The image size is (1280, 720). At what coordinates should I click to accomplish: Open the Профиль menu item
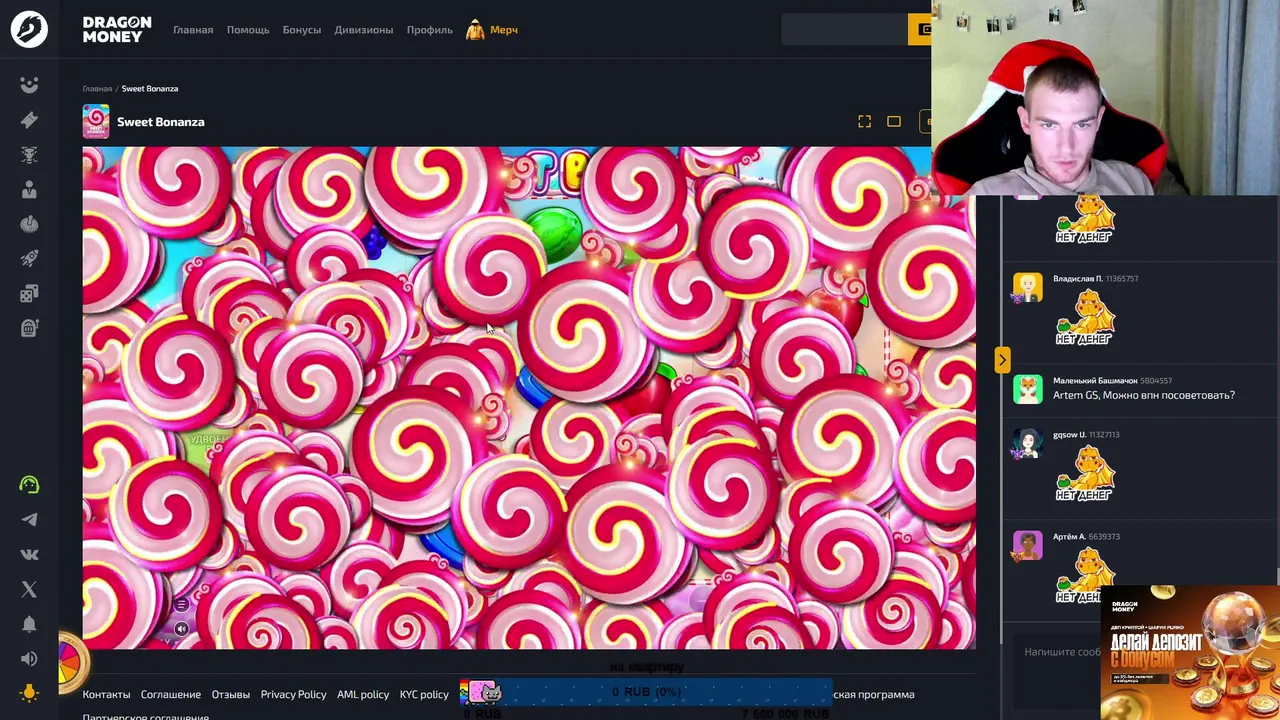(x=430, y=30)
